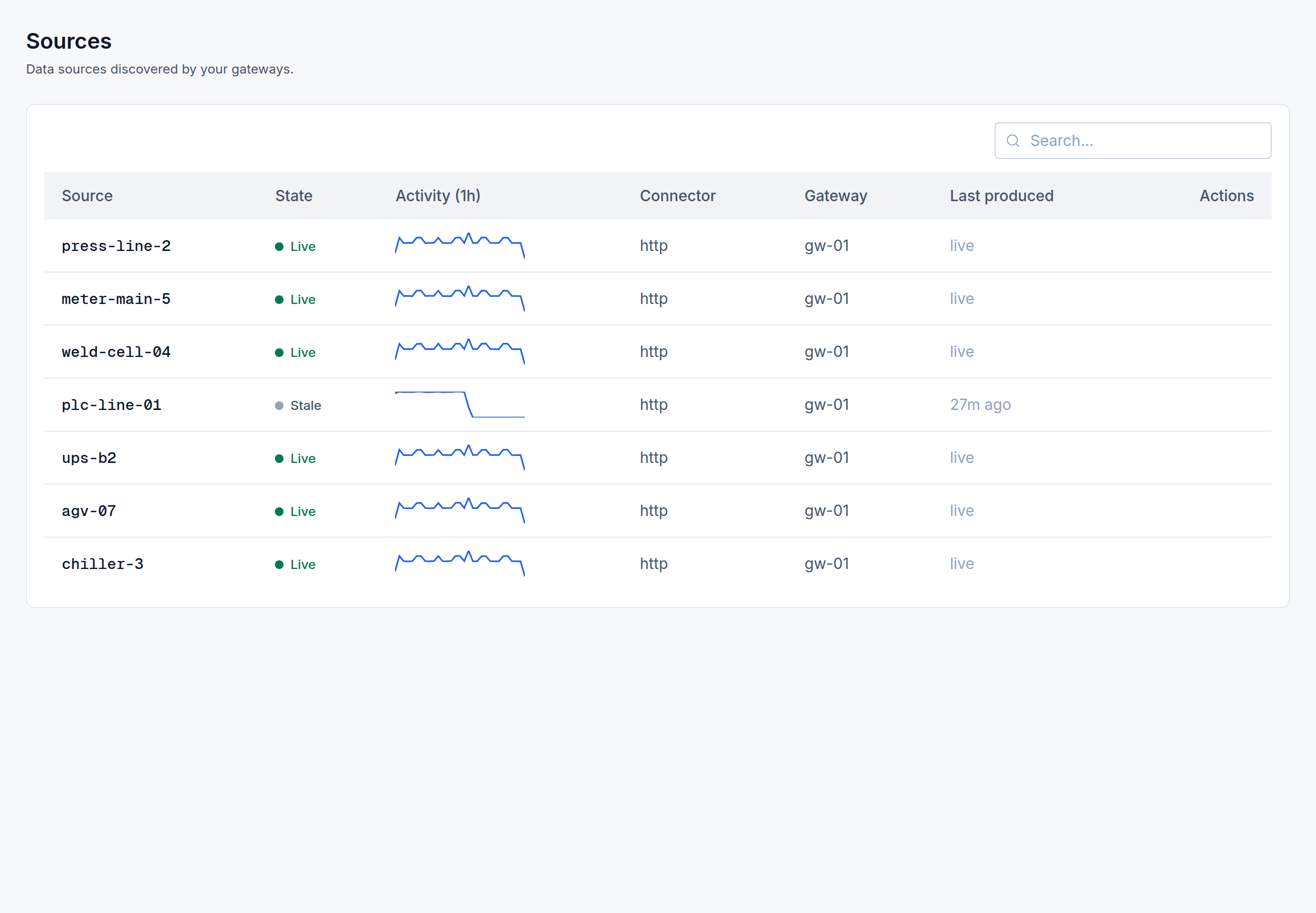Select the agv-07 source name

click(89, 511)
